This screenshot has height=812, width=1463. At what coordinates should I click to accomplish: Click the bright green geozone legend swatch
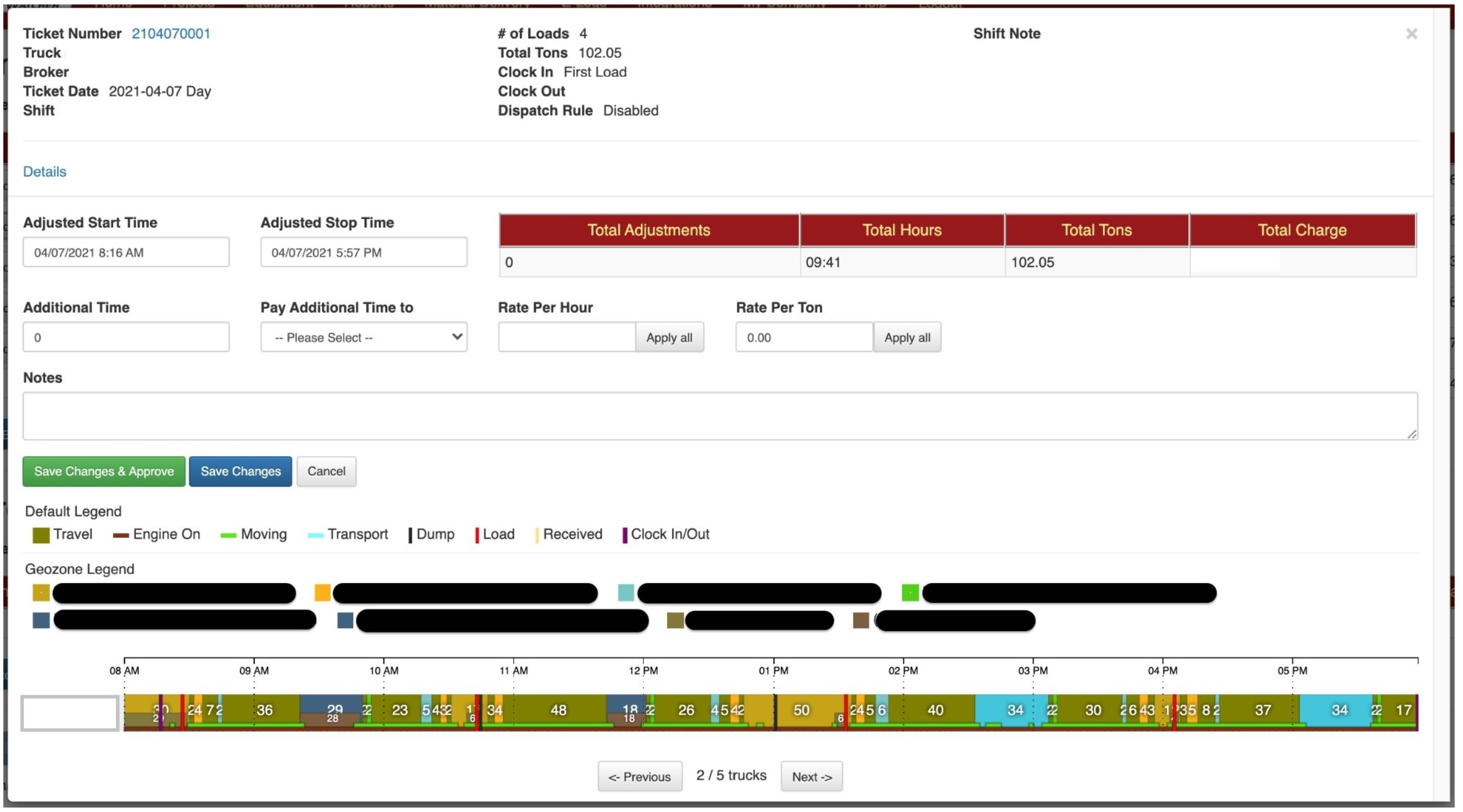tap(910, 592)
